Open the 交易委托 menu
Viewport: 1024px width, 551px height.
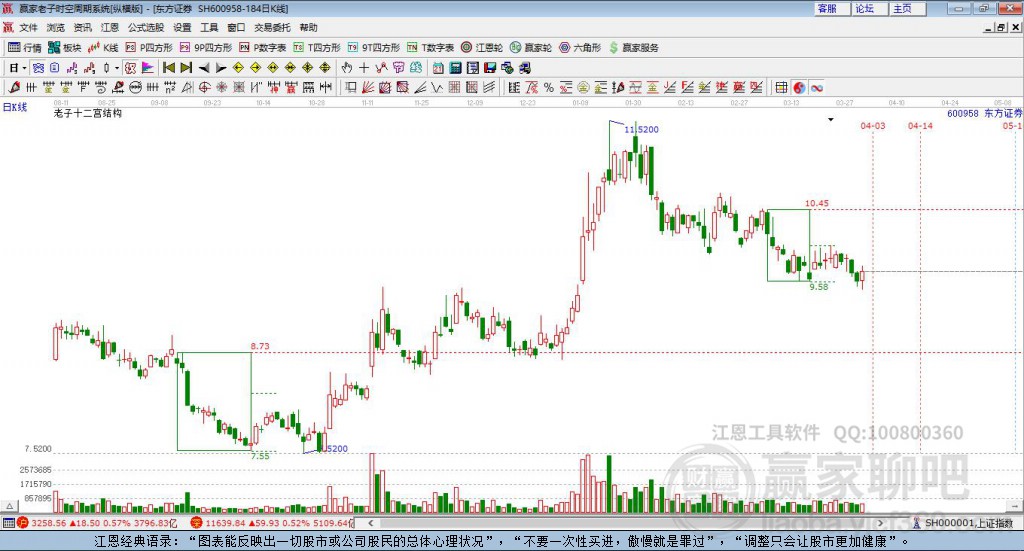272,27
